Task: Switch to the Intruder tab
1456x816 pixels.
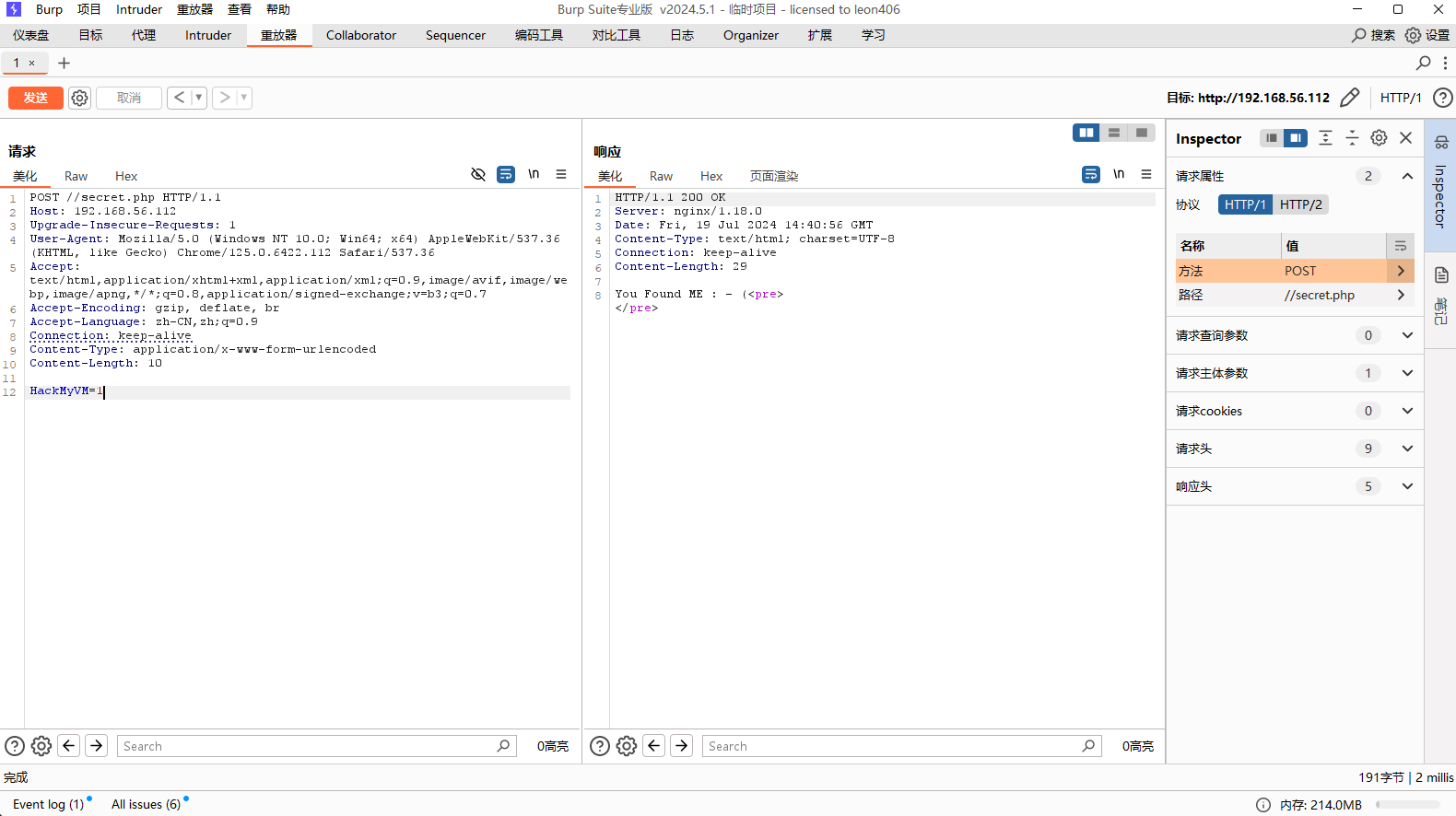Action: (208, 35)
